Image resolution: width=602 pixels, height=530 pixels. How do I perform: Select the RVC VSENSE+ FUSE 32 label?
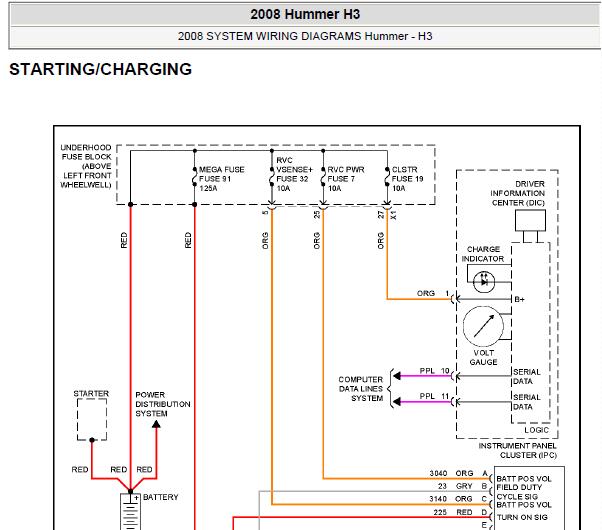294,174
